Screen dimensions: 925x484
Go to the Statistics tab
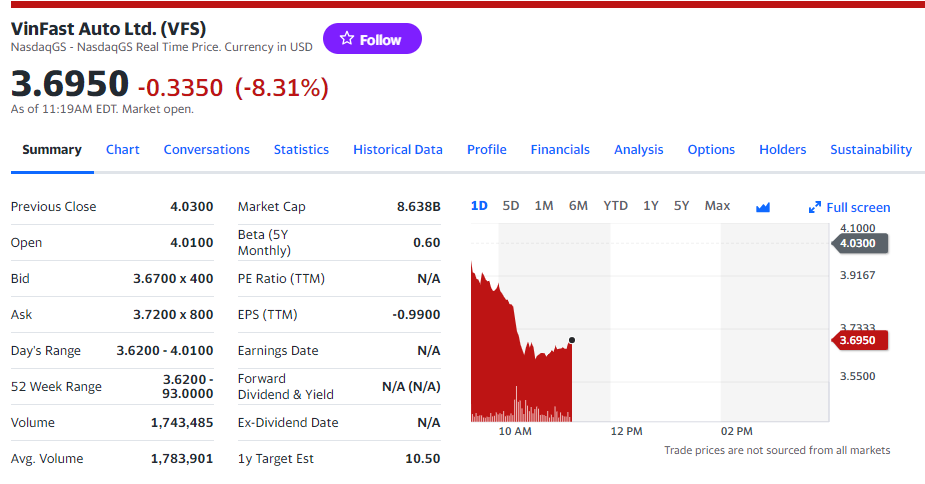(301, 149)
